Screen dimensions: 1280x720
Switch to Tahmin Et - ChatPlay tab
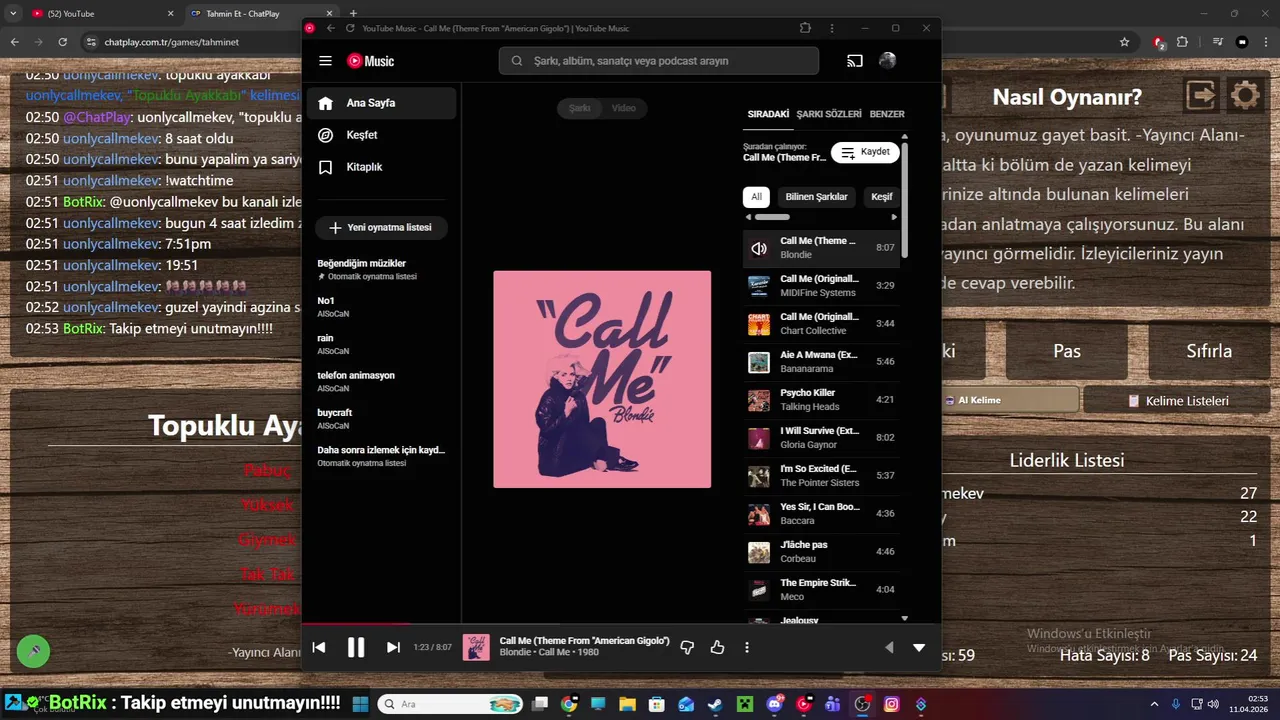pos(260,14)
